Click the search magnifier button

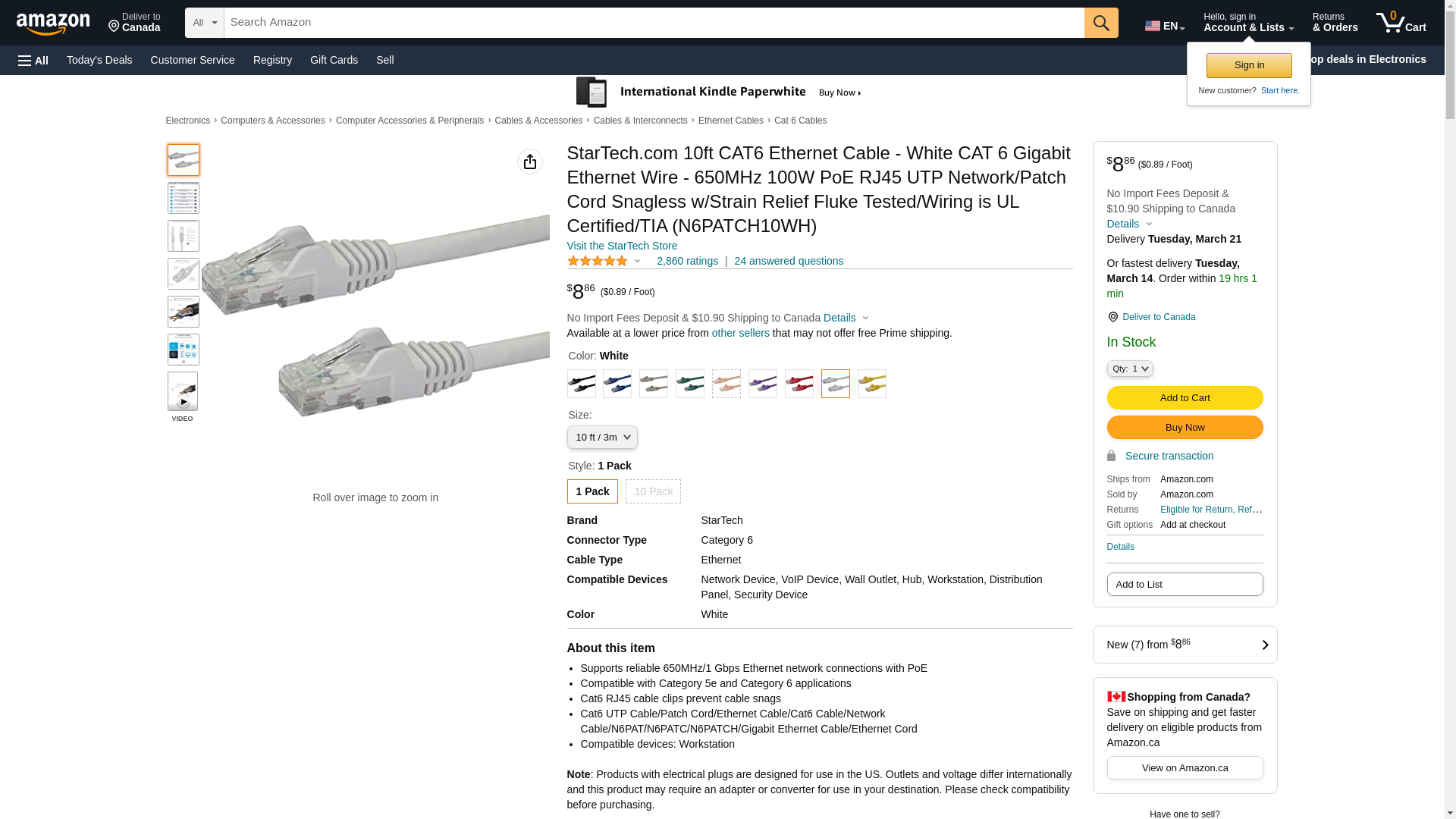pos(1101,23)
